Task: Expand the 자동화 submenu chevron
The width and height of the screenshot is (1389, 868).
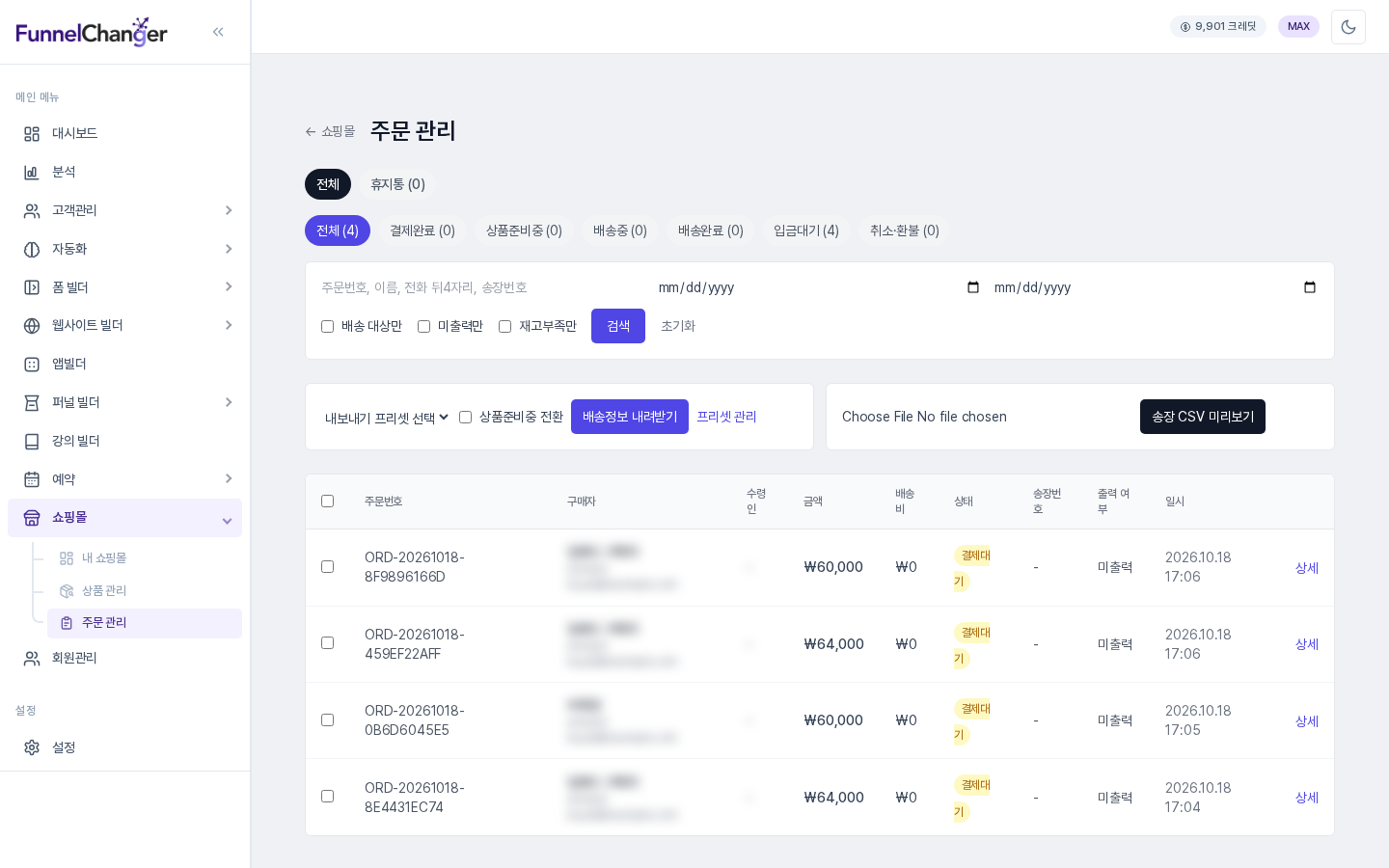Action: tap(229, 249)
